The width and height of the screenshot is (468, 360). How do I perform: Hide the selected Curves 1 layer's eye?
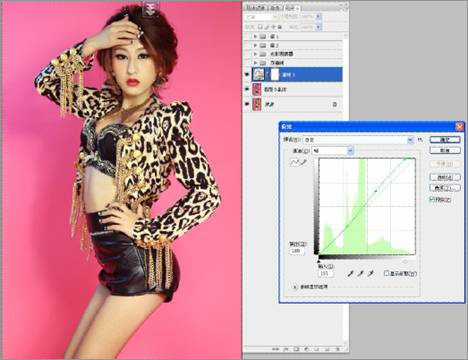pos(247,75)
